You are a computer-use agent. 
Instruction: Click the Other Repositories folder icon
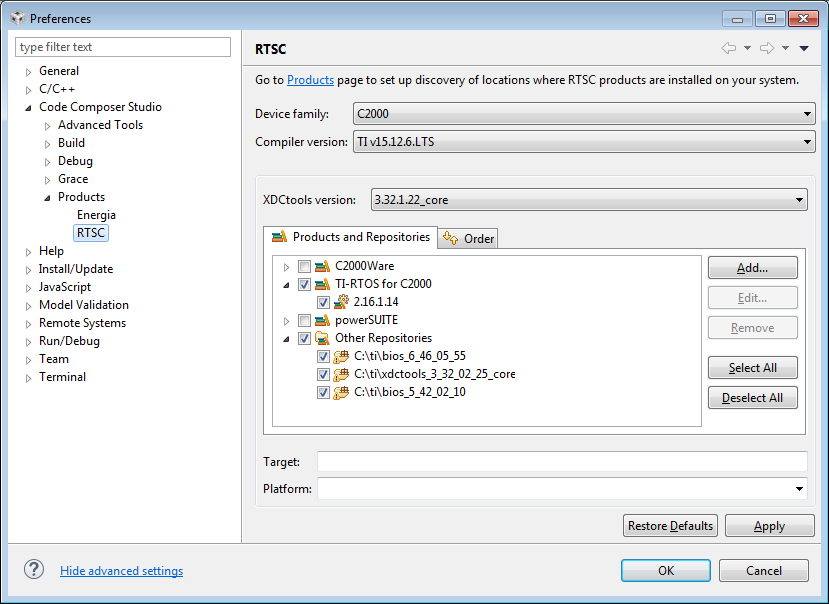[322, 338]
